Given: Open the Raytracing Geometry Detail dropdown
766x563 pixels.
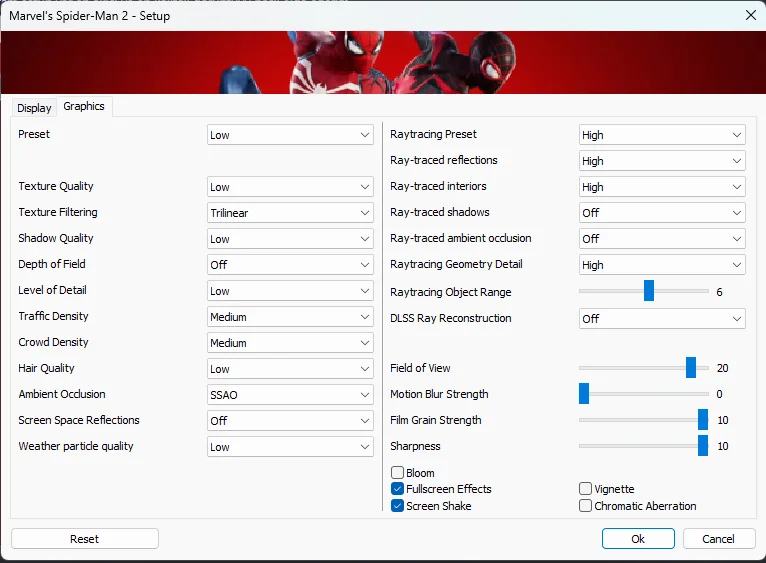Looking at the screenshot, I should 662,264.
